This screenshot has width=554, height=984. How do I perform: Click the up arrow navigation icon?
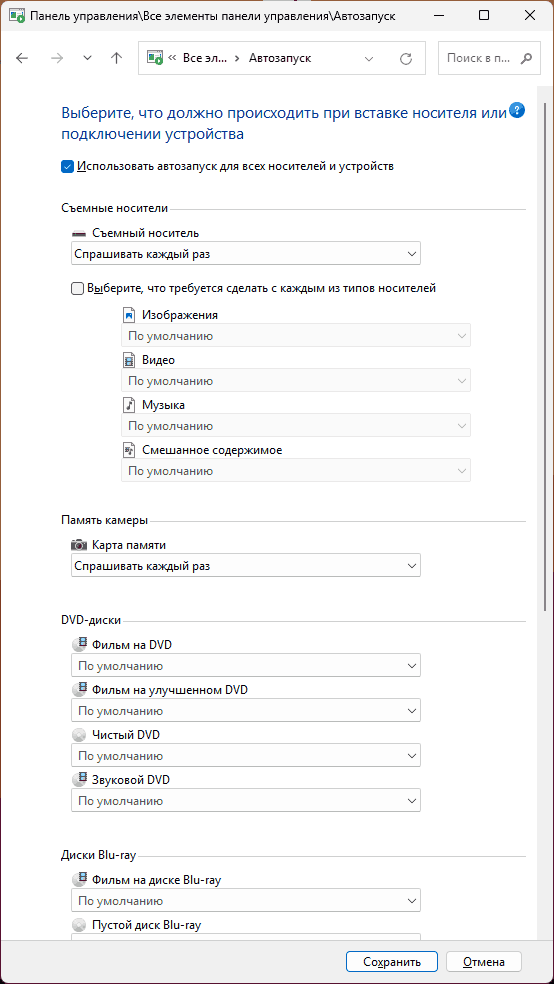(116, 58)
